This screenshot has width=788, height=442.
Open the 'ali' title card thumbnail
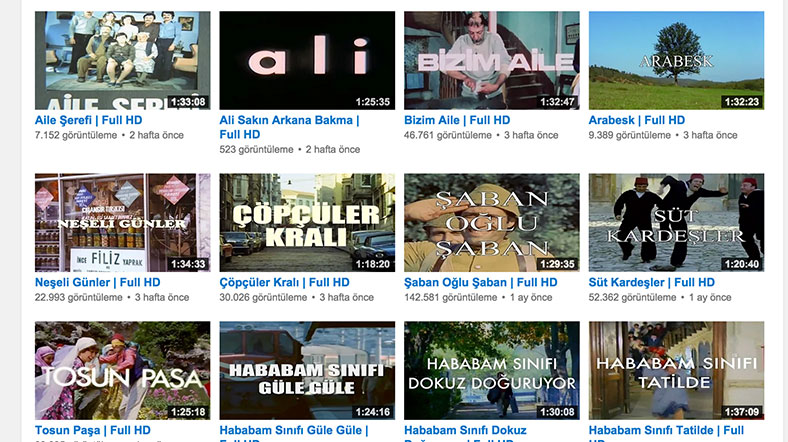(307, 60)
